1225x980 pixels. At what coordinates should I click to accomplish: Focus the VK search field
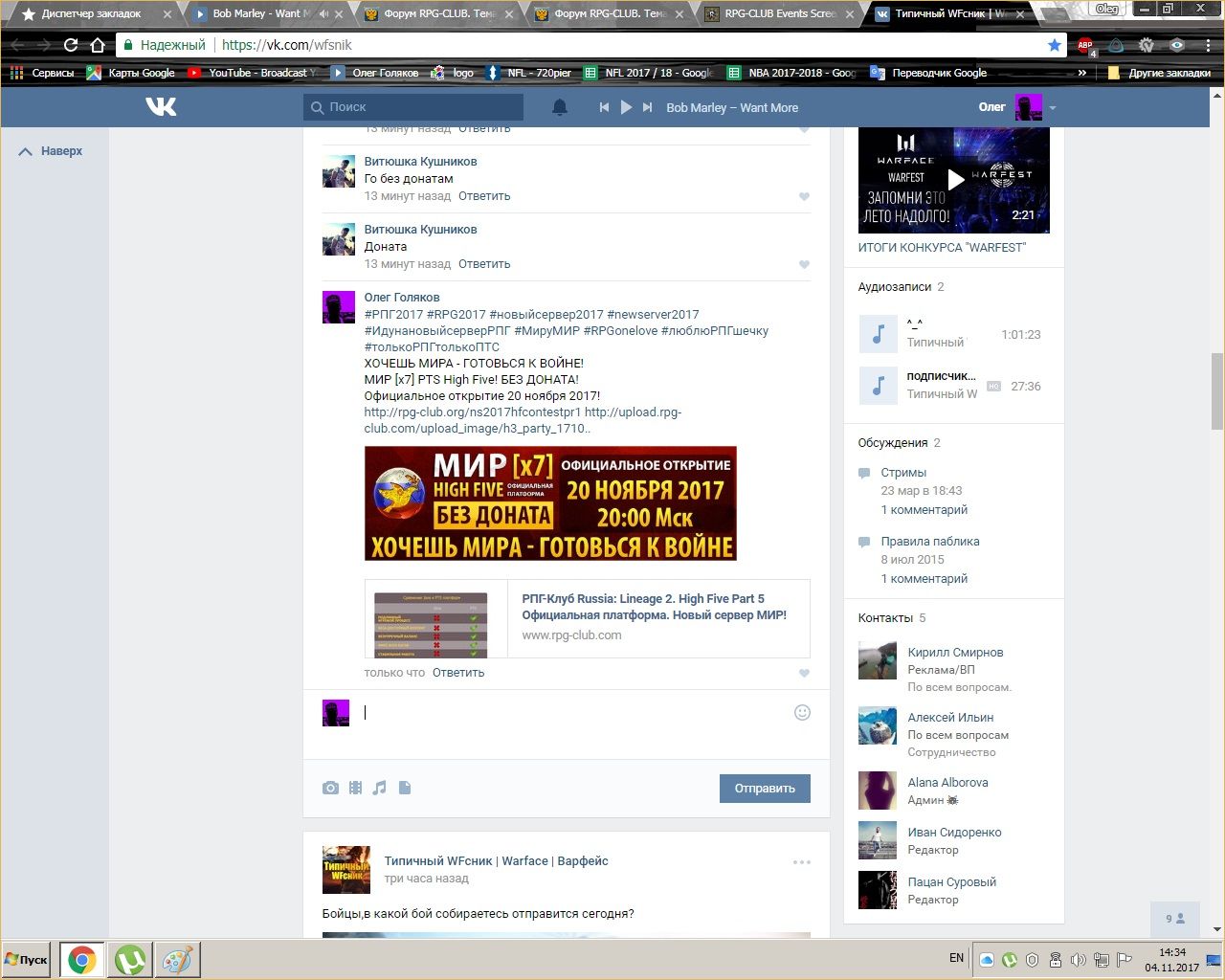click(413, 107)
